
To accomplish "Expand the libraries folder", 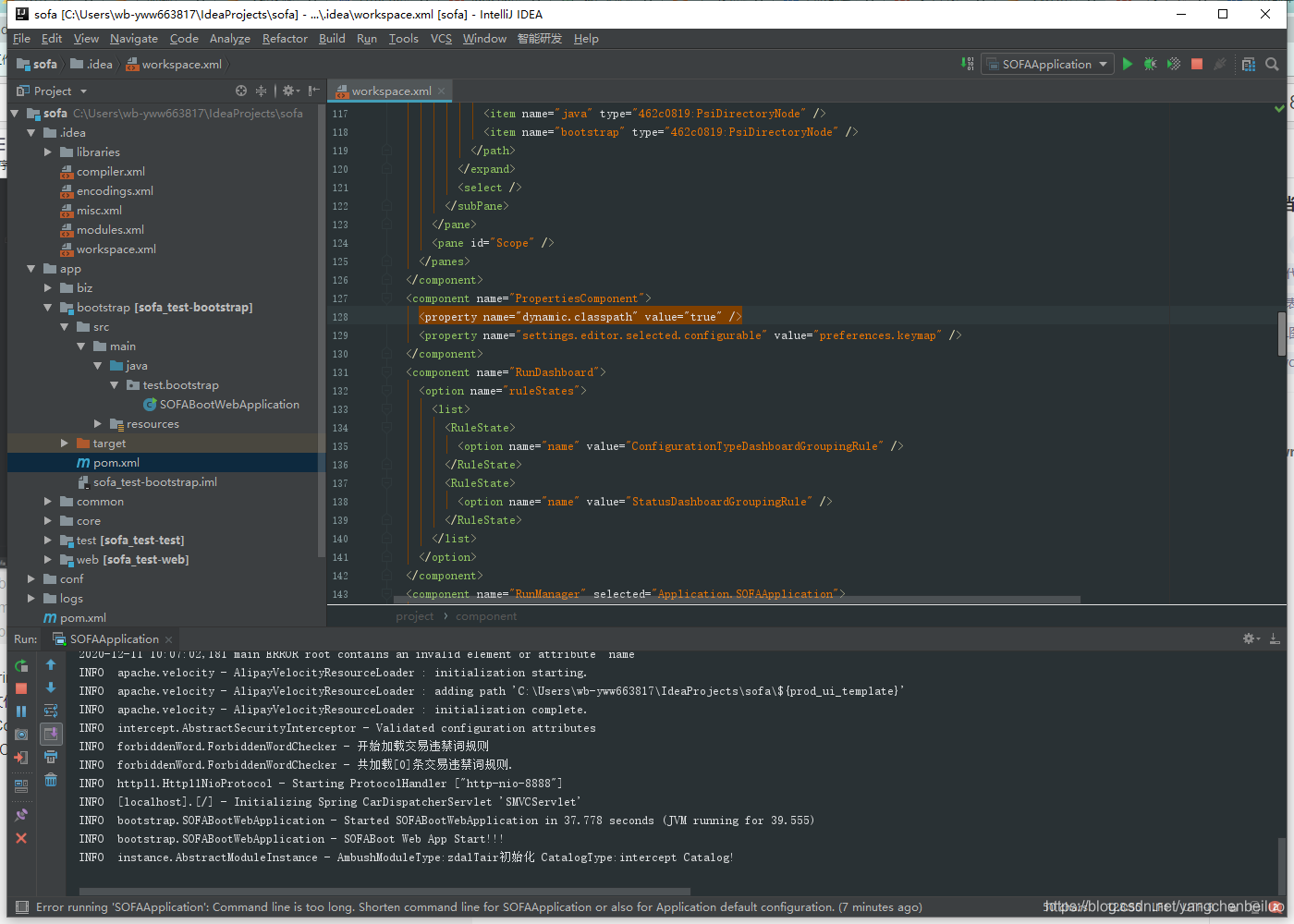I will pos(48,152).
